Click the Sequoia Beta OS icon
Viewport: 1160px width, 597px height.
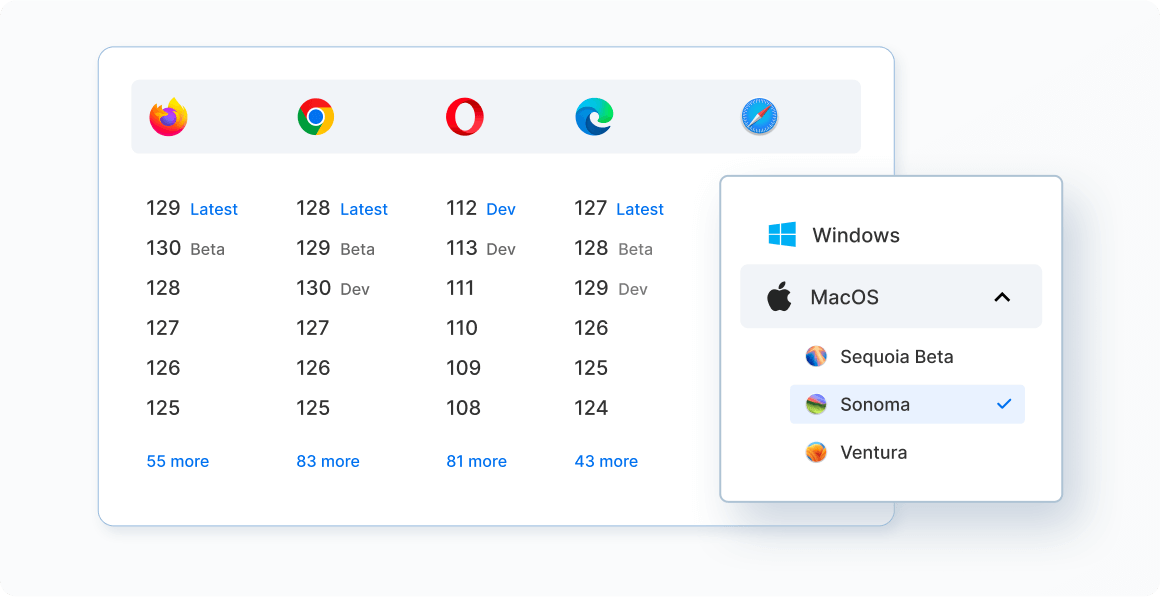point(815,356)
